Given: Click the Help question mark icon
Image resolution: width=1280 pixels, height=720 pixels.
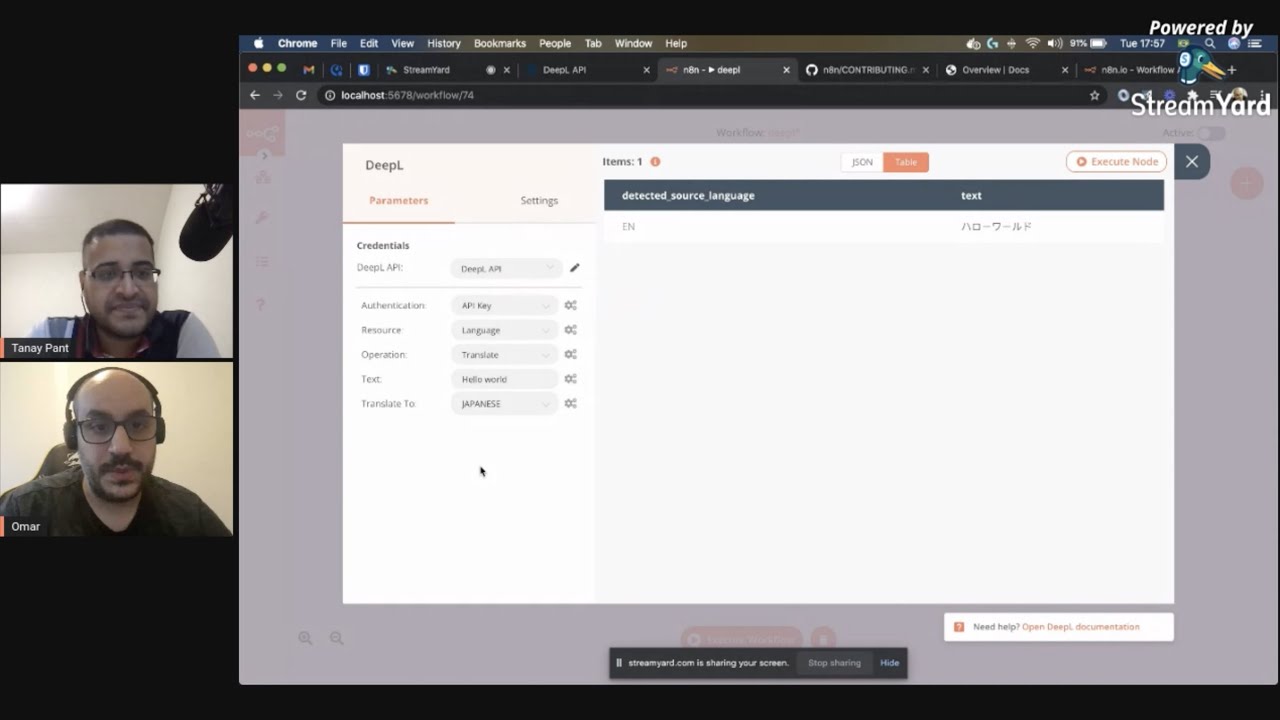Looking at the screenshot, I should point(260,304).
